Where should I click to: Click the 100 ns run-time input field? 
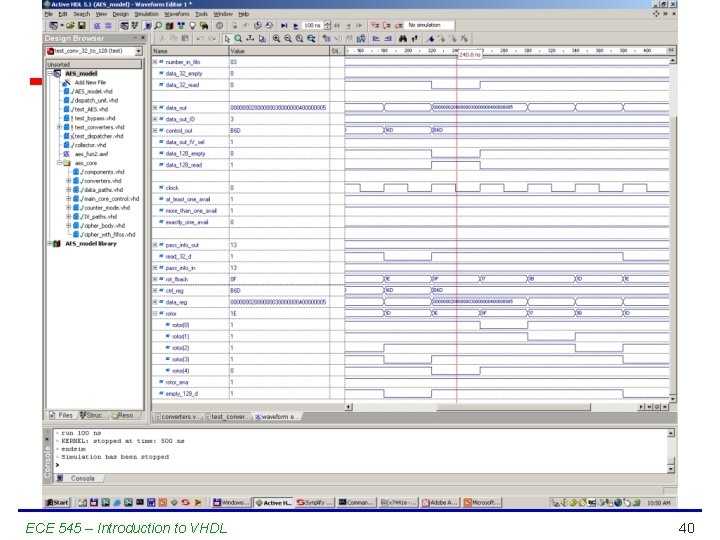click(x=314, y=25)
